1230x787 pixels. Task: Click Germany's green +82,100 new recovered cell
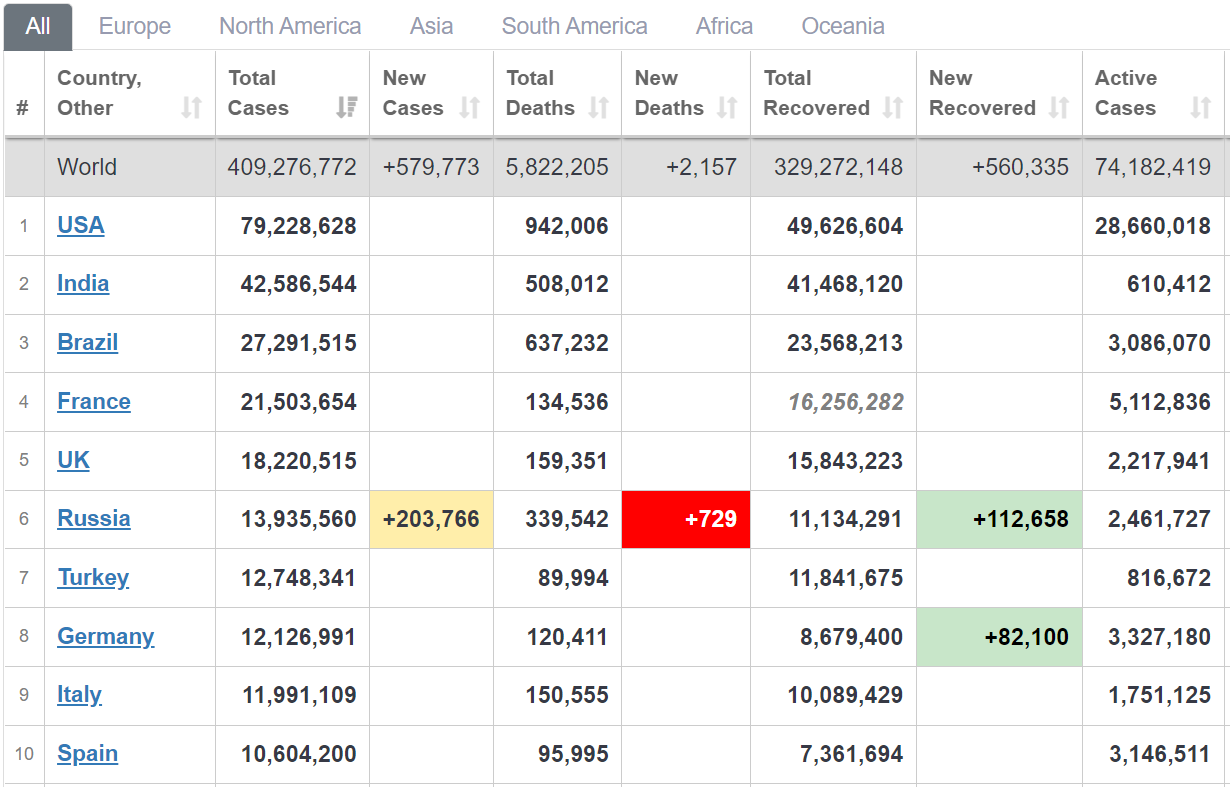999,637
